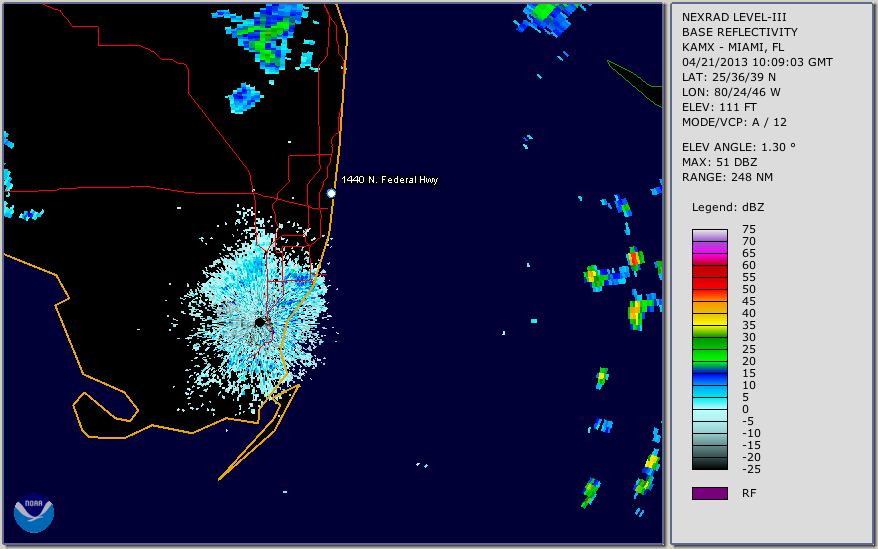878x549 pixels.
Task: Click the 'Legend: dBZ' heading
Action: pos(728,207)
